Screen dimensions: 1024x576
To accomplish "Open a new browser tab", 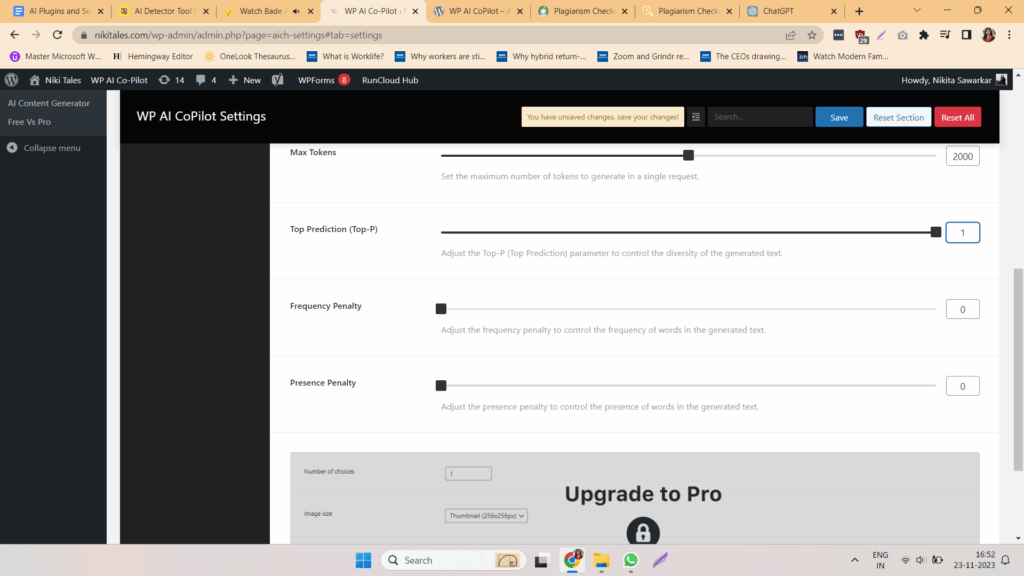I will (x=859, y=11).
